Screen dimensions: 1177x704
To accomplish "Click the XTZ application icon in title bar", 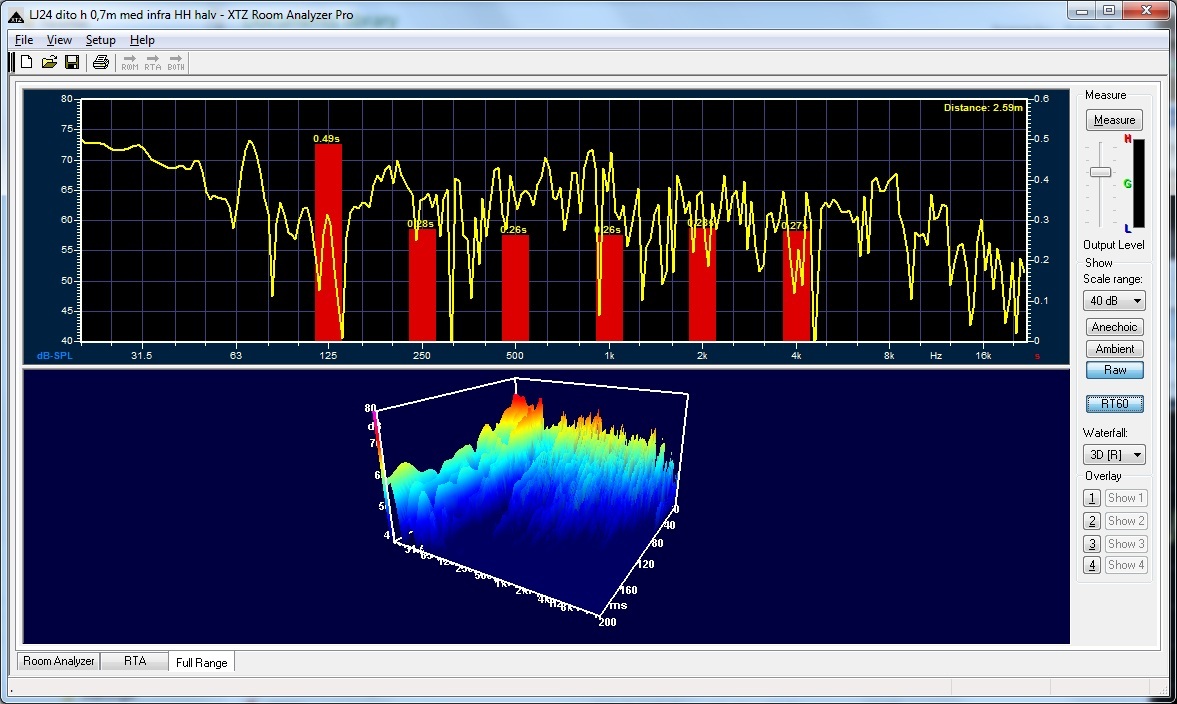I will point(16,15).
